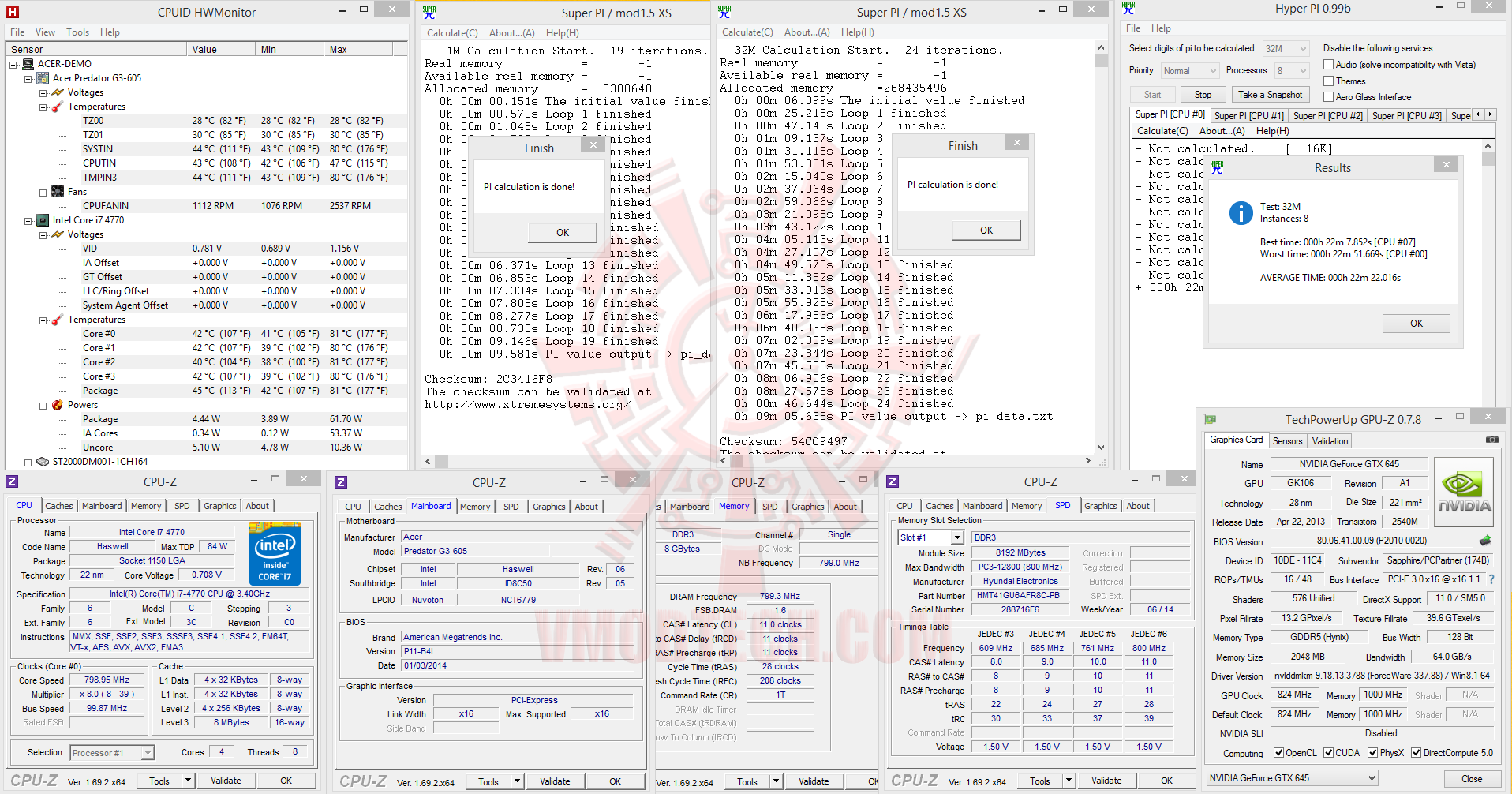Click the ACER-DEMO computer icon in HWMonitor tree
Screen dimensions: 1512x794
28,64
